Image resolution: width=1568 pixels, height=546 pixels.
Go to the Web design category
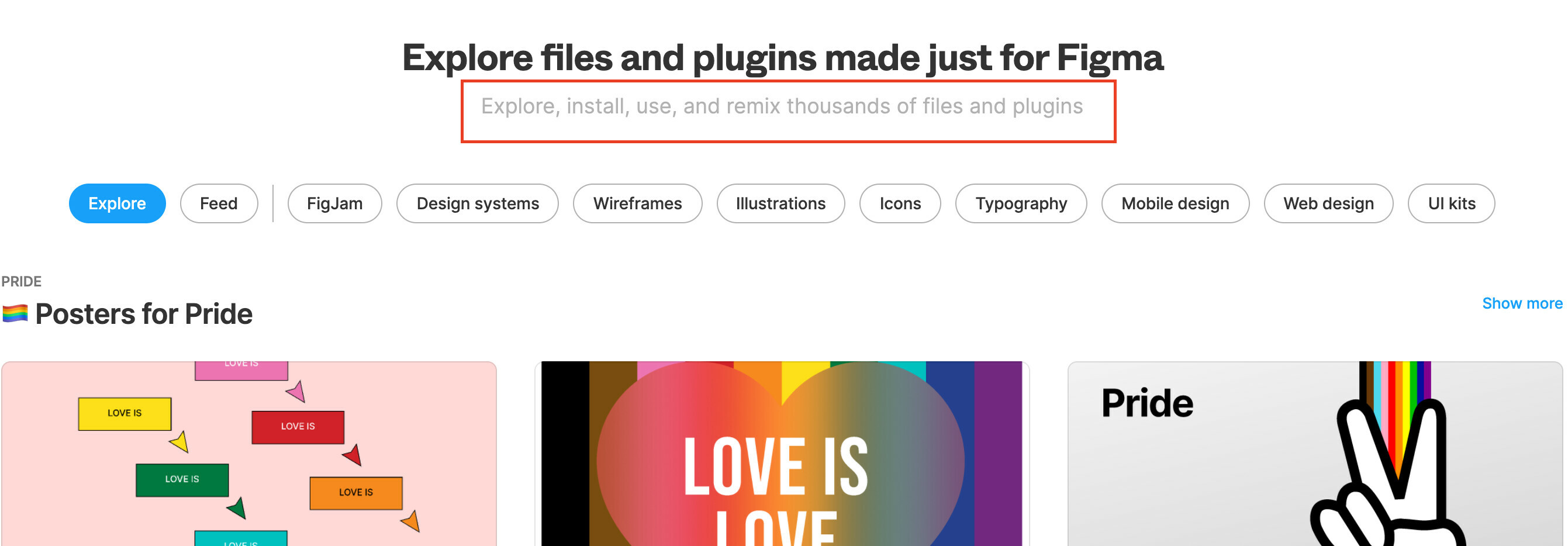pyautogui.click(x=1328, y=203)
